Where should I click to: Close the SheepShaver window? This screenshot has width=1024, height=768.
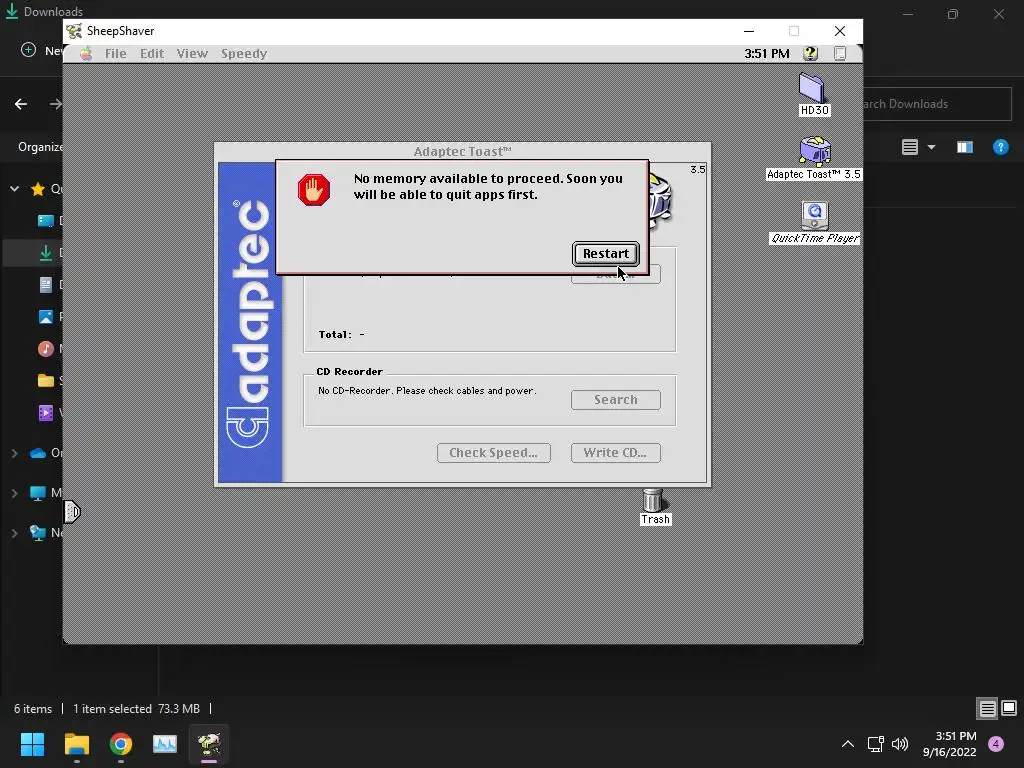tap(840, 31)
